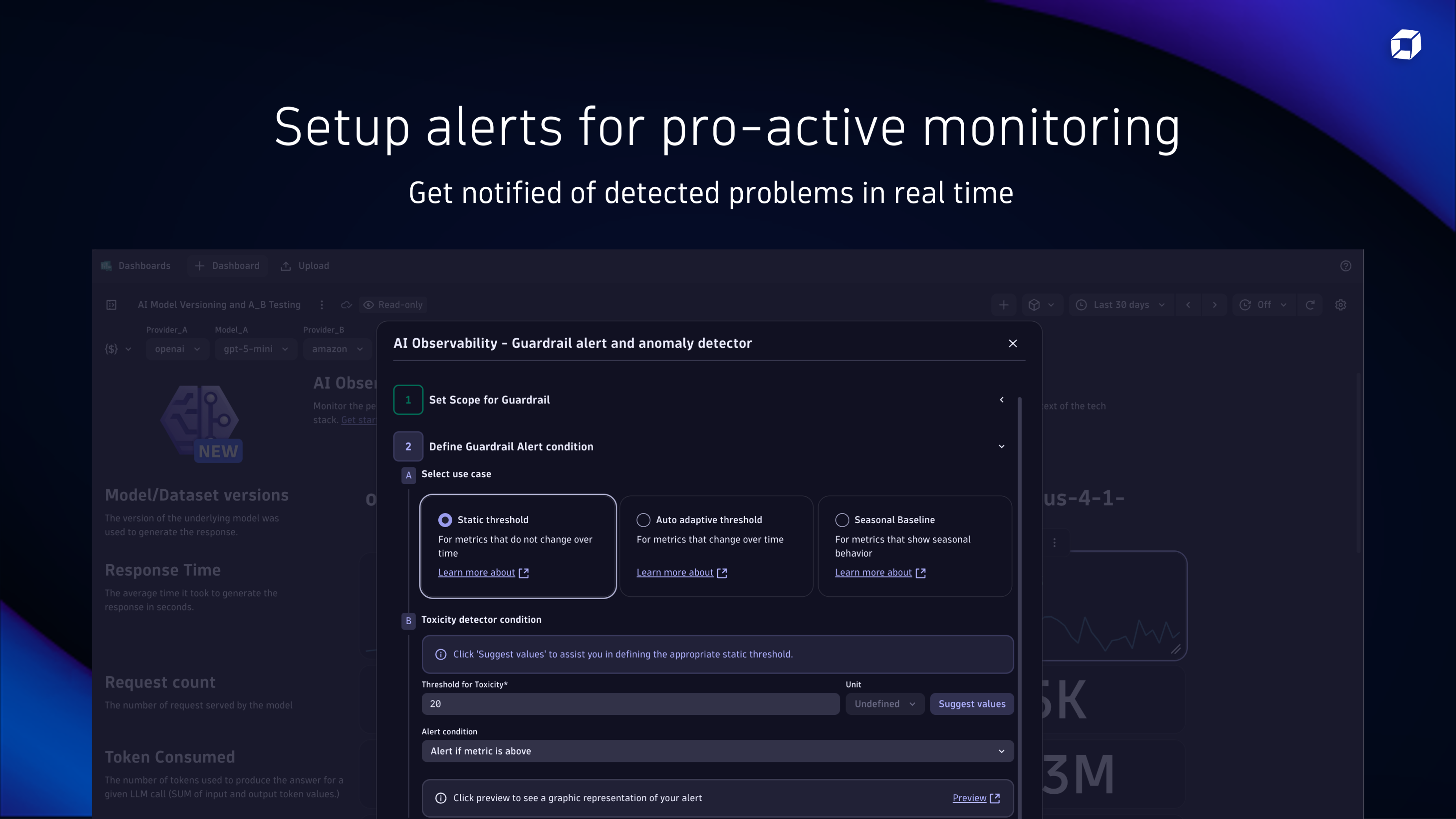Select the Static threshold radio button
Viewport: 1456px width, 819px height.
[x=445, y=519]
